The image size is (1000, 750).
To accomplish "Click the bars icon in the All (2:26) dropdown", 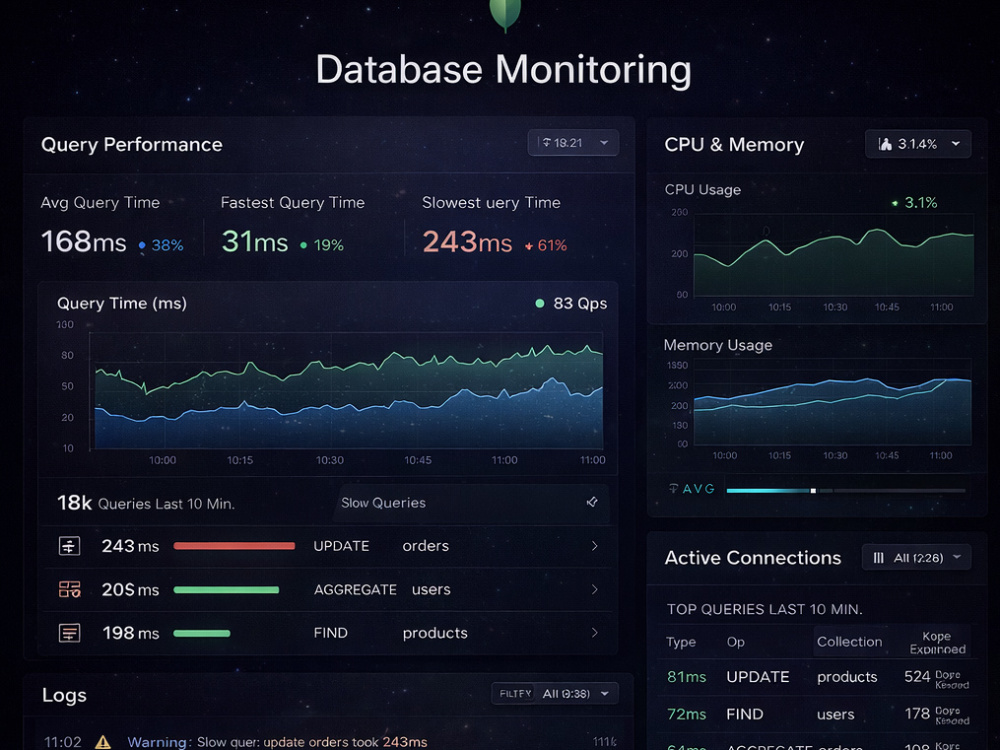I will (x=878, y=558).
